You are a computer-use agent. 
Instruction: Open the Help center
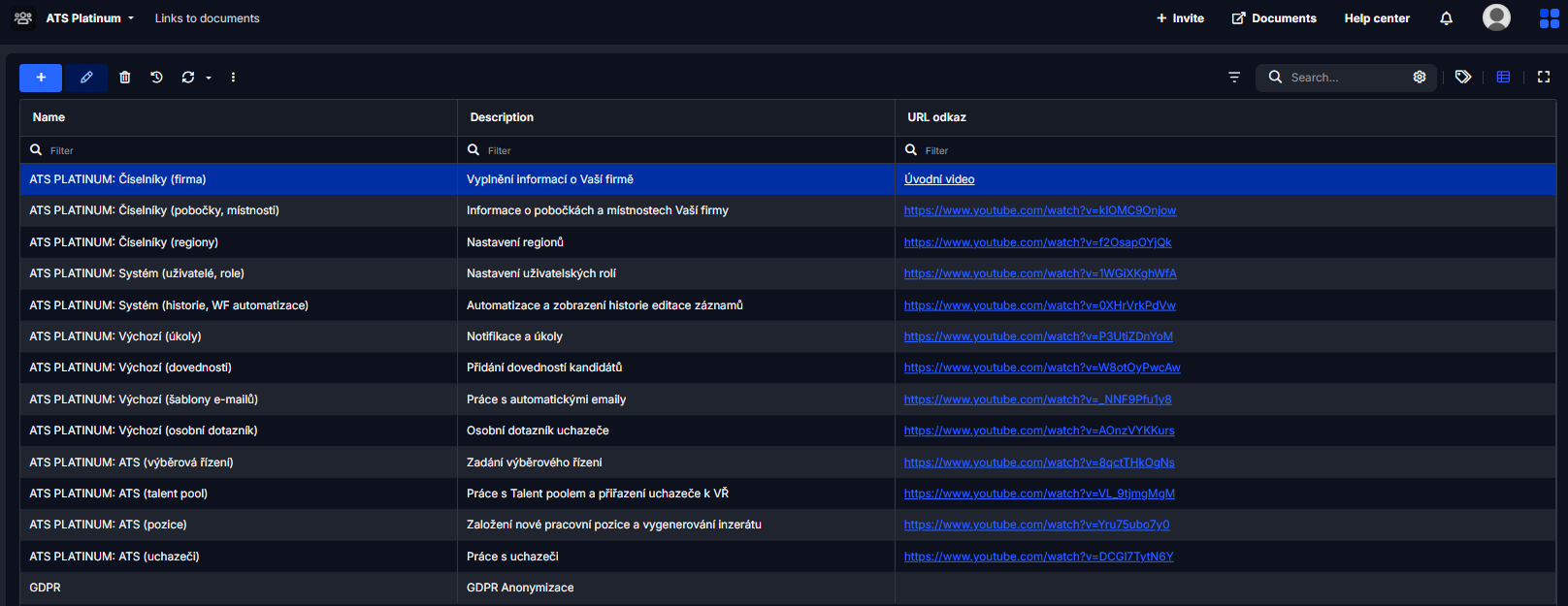1377,18
